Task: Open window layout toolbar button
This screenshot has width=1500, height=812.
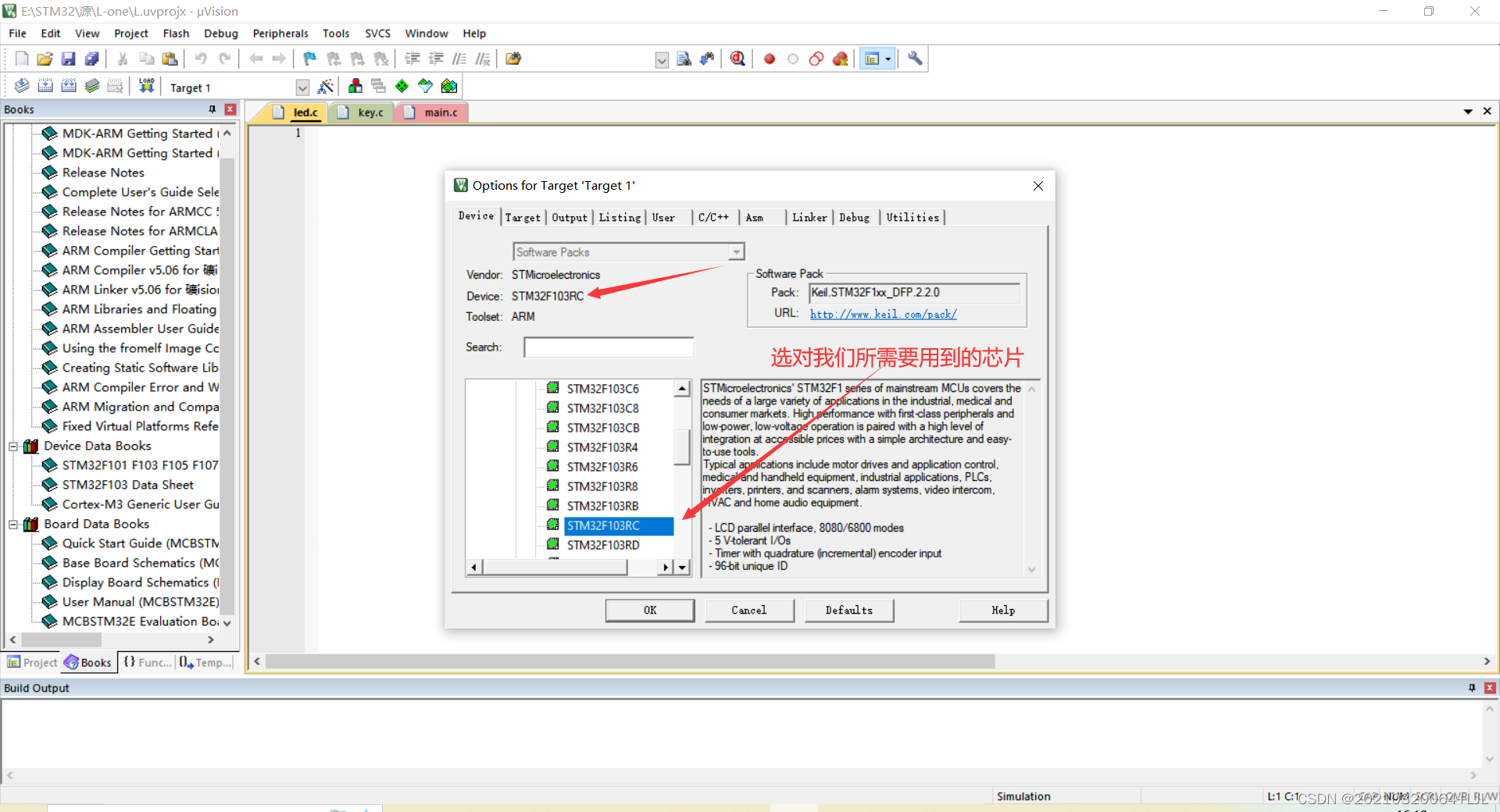Action: 872,59
